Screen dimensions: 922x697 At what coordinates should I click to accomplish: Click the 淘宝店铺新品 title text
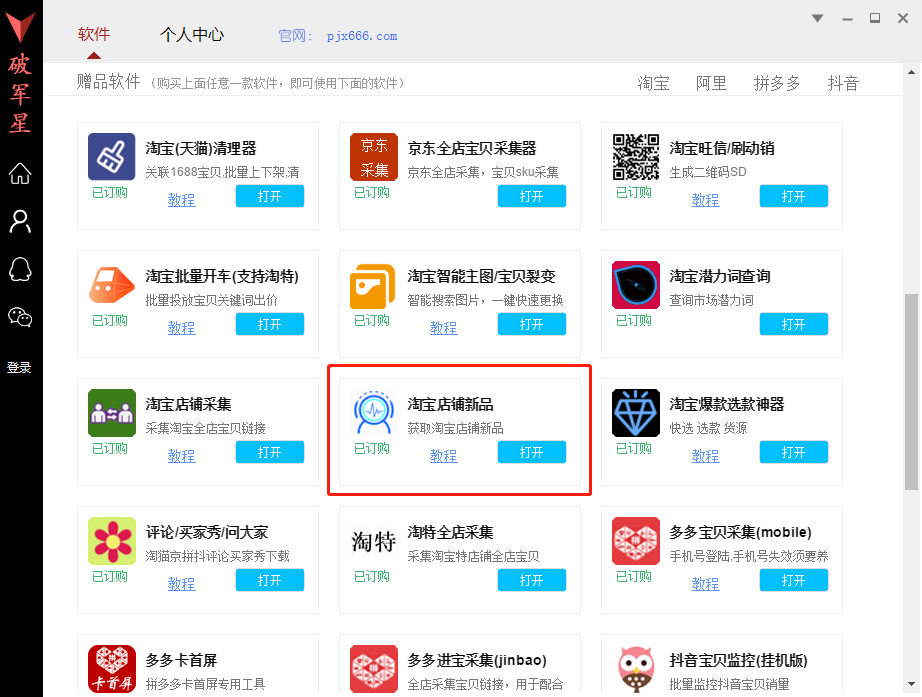pyautogui.click(x=450, y=405)
